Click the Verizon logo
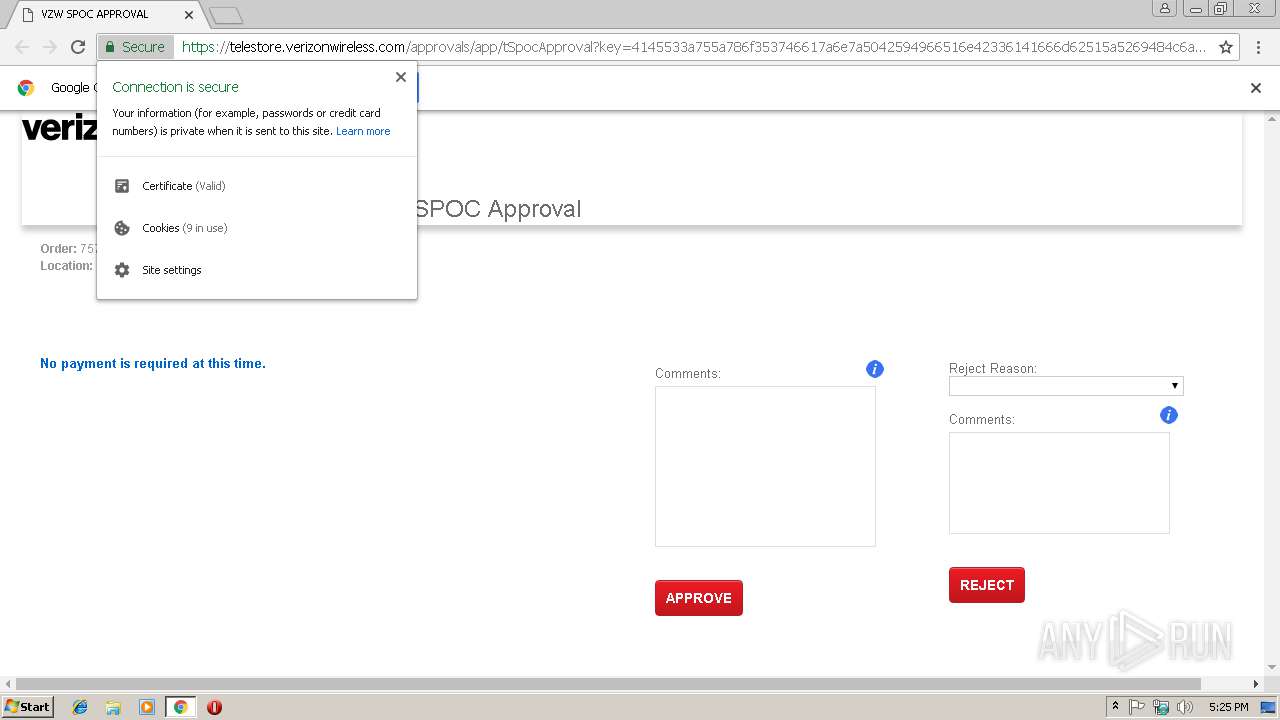Viewport: 1280px width, 720px height. pos(59,128)
